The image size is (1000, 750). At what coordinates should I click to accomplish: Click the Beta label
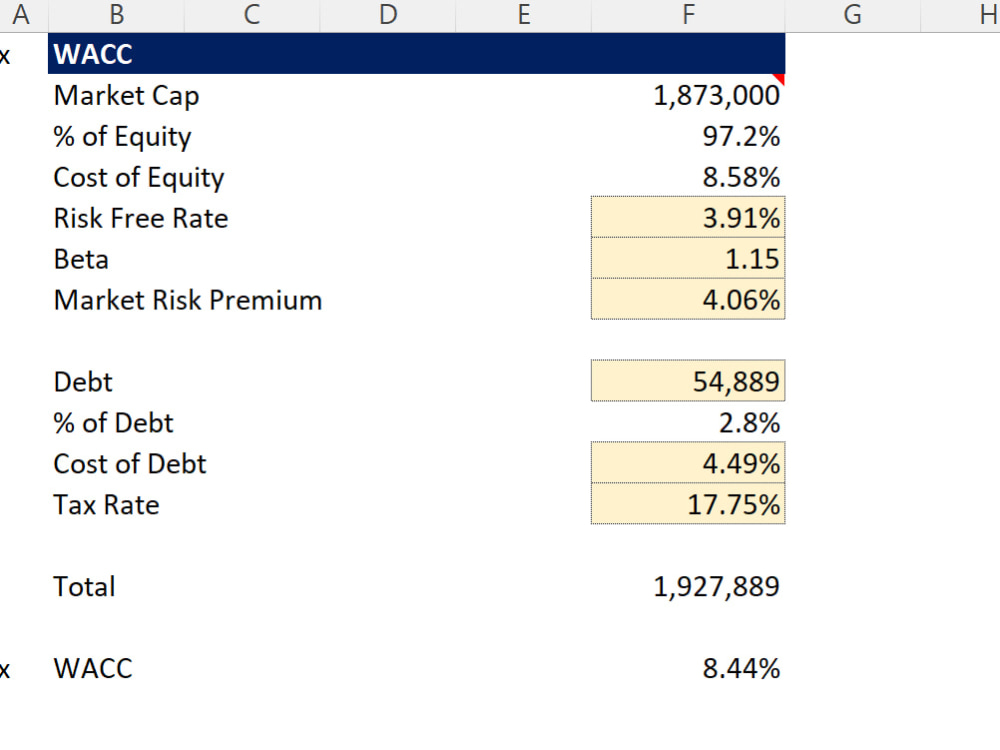click(81, 260)
